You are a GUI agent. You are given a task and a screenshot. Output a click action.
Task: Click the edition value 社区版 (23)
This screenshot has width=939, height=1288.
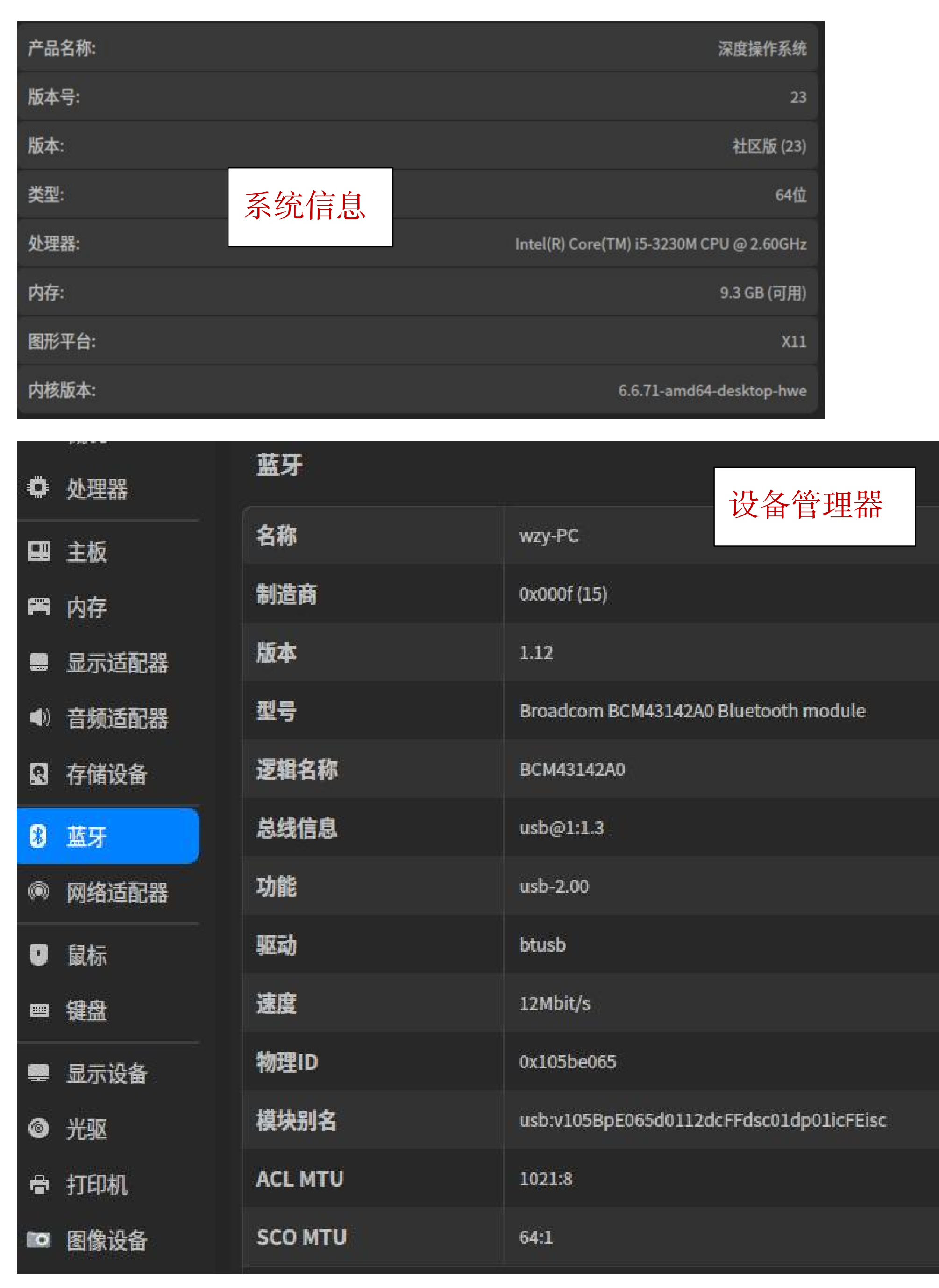pyautogui.click(x=769, y=146)
